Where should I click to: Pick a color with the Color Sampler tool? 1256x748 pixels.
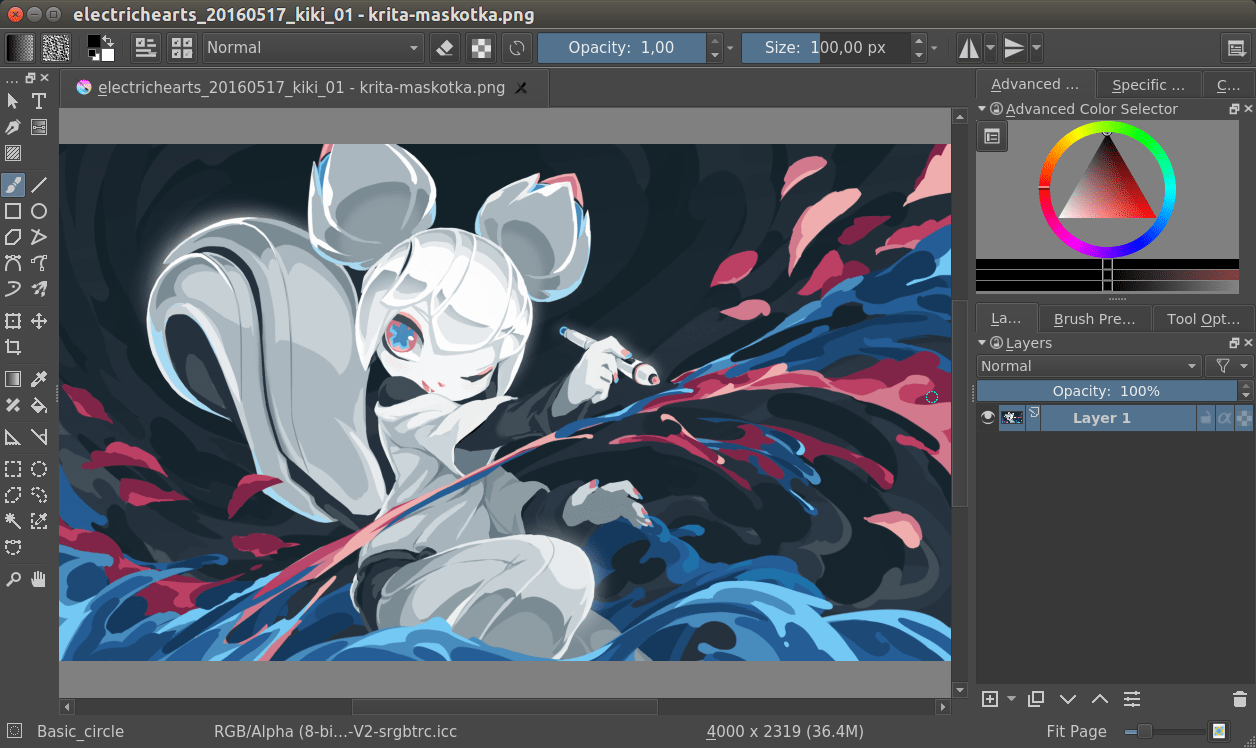click(x=38, y=379)
